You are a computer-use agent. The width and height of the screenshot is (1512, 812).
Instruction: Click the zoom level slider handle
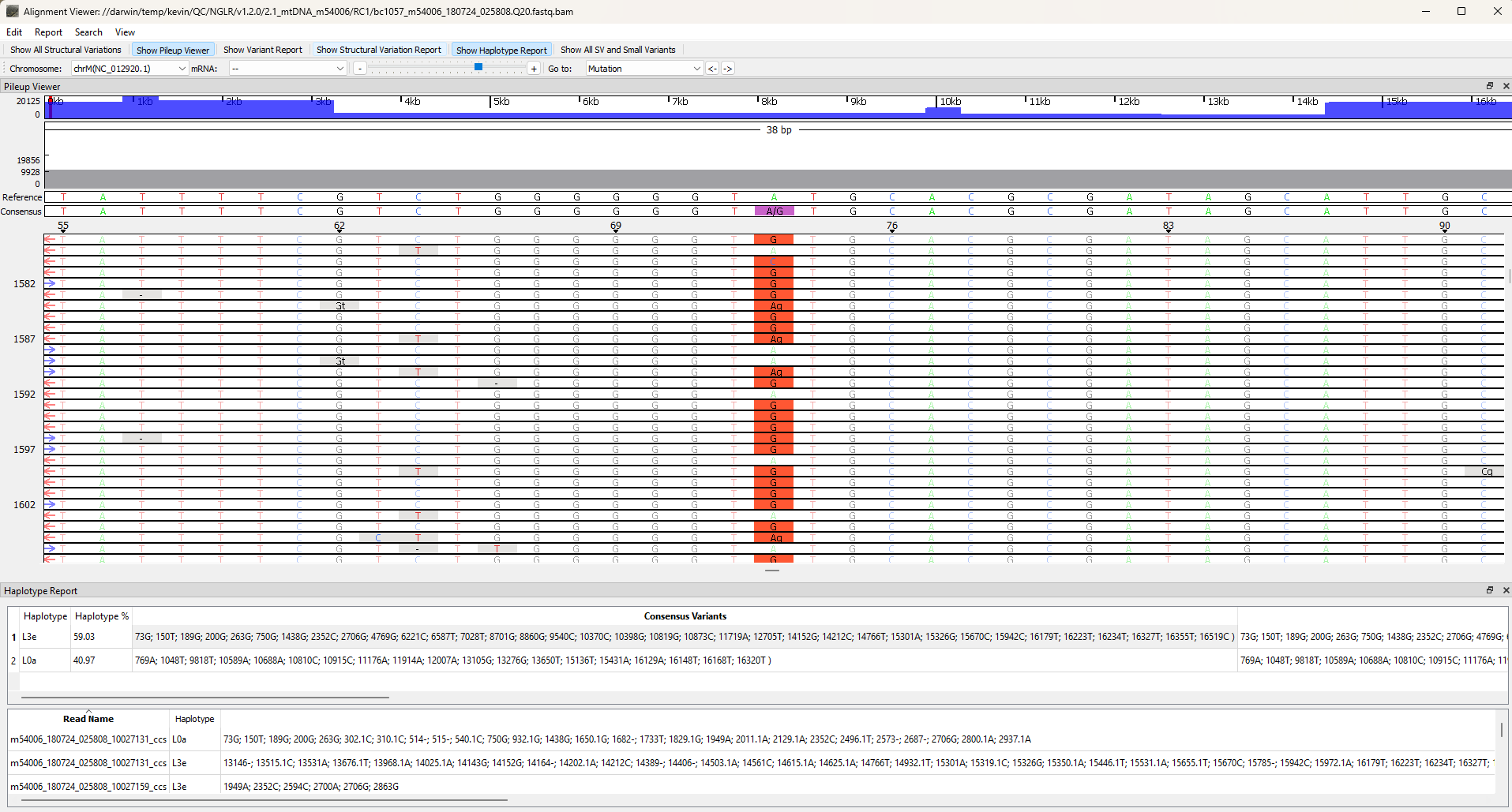pyautogui.click(x=478, y=68)
